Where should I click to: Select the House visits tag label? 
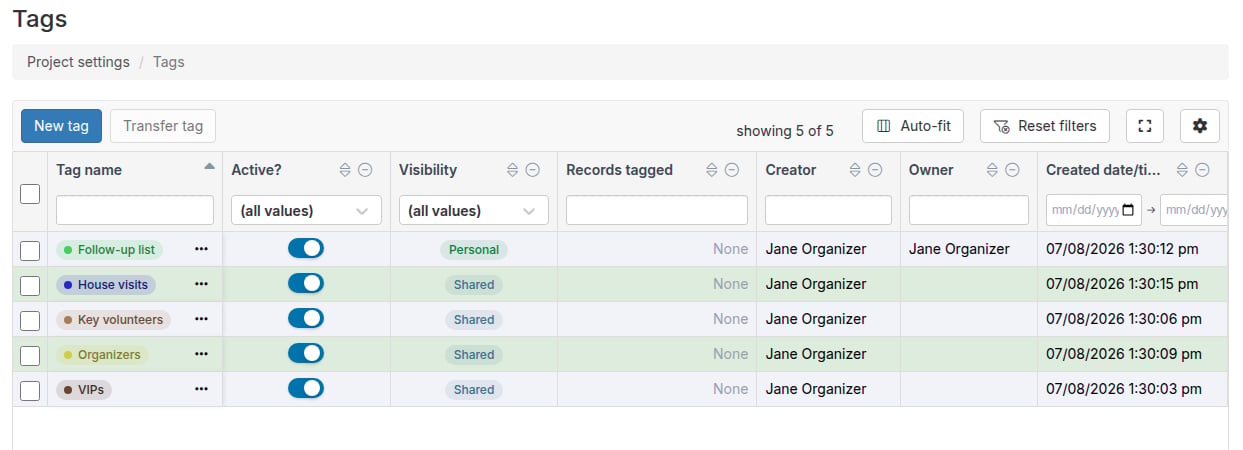105,285
